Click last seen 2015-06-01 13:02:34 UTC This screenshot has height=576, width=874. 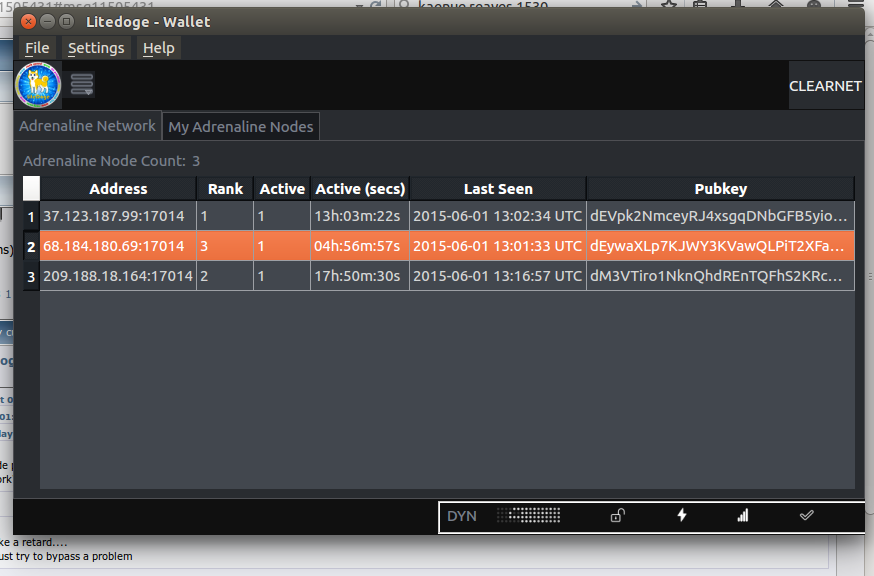click(x=498, y=216)
